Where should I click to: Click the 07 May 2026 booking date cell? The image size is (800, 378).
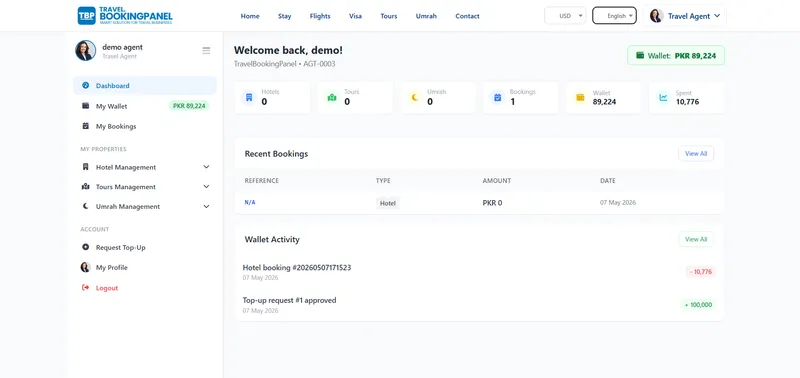click(618, 203)
